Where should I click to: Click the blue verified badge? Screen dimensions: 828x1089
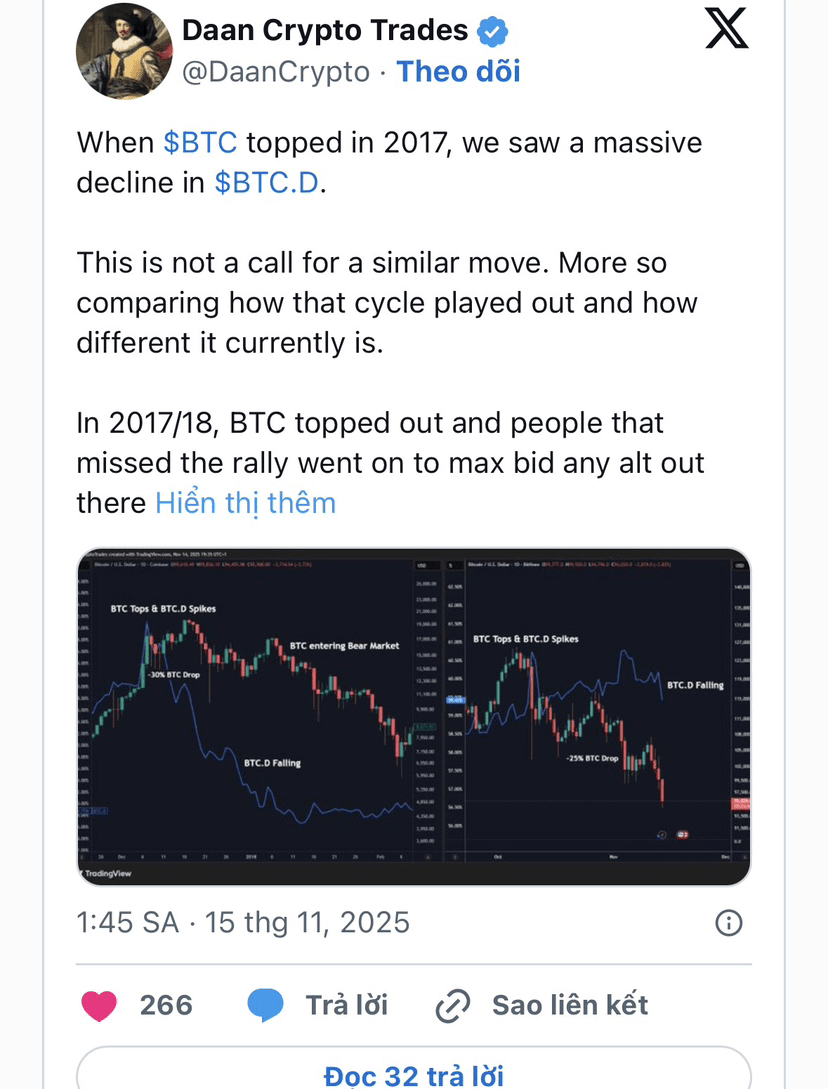[x=492, y=32]
